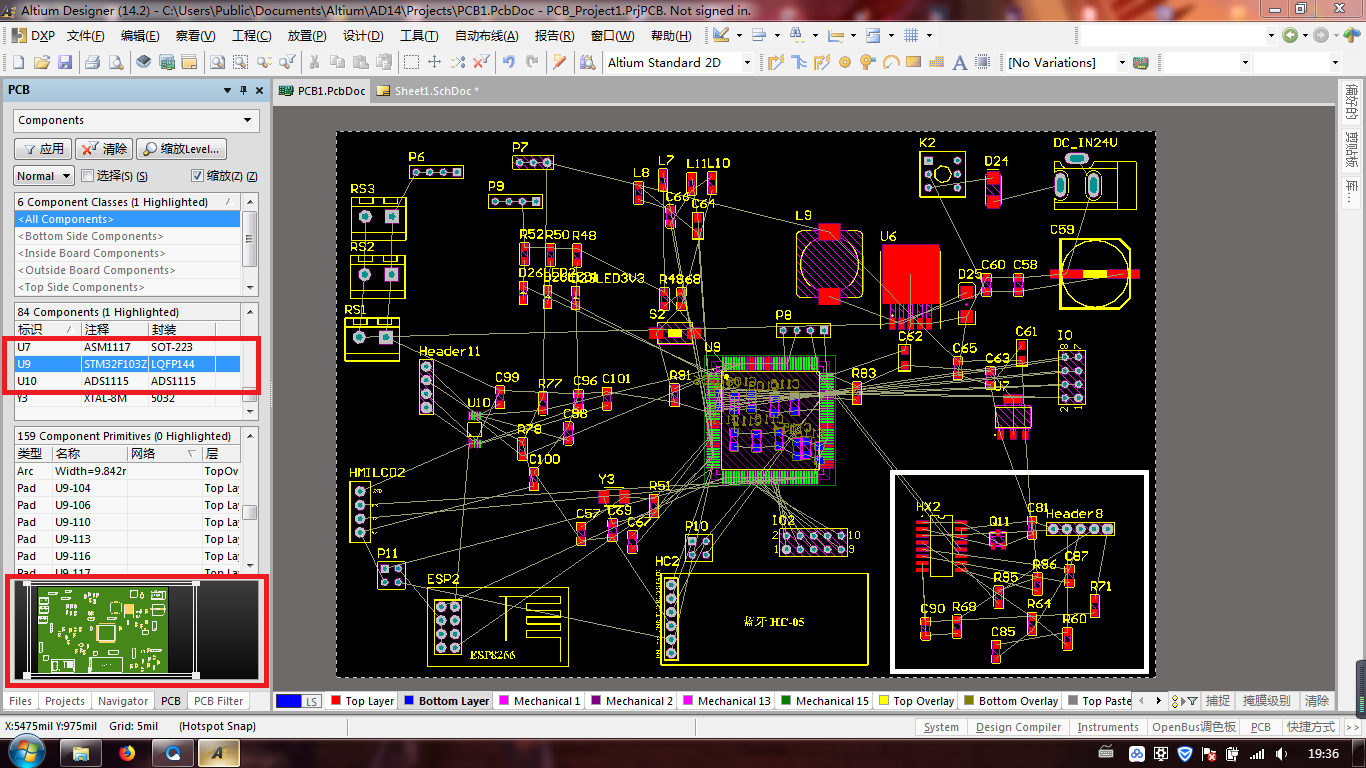Select the Place Pad tool
1366x768 pixels.
(844, 62)
